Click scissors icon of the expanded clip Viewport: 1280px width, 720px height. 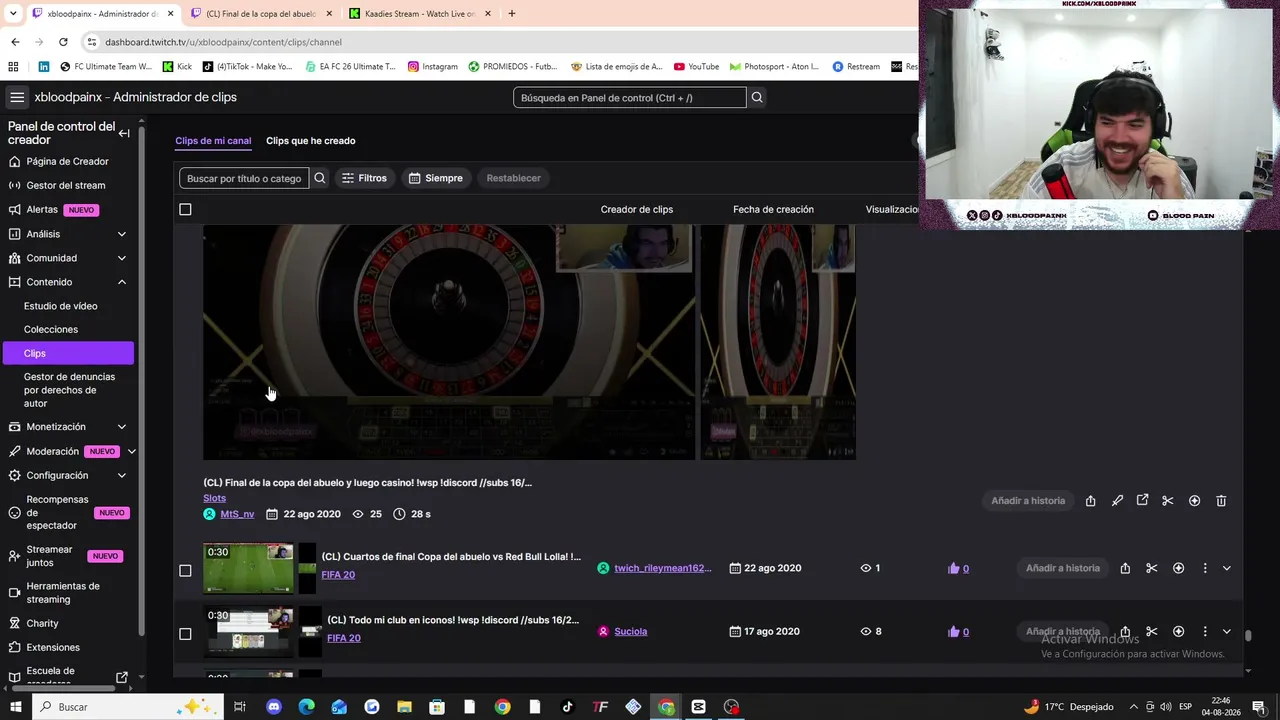(x=1167, y=501)
